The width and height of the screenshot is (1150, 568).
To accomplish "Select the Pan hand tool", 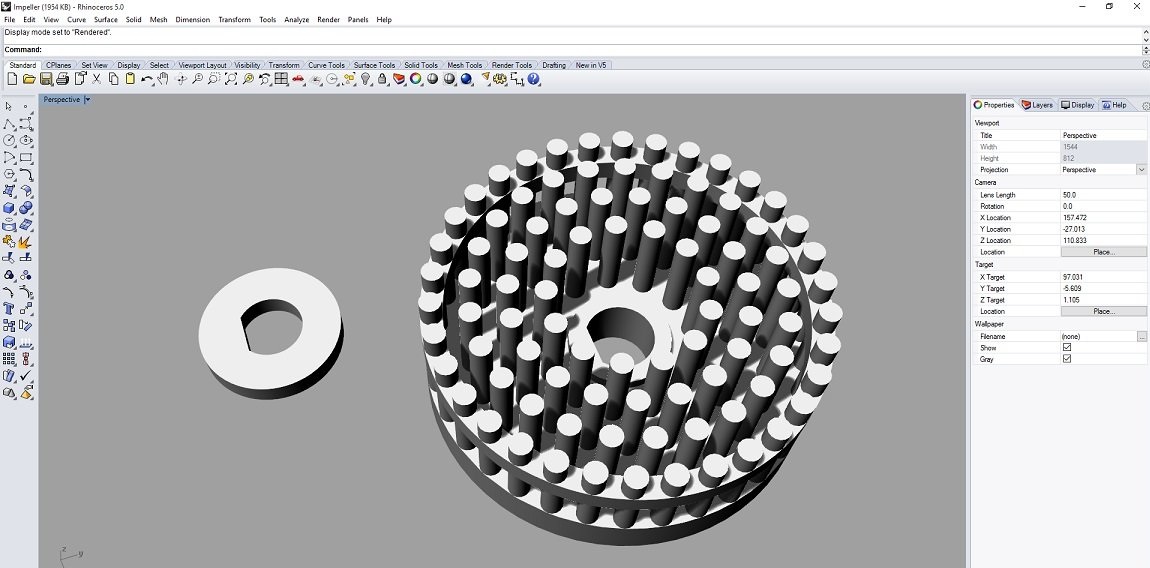I will pyautogui.click(x=163, y=79).
